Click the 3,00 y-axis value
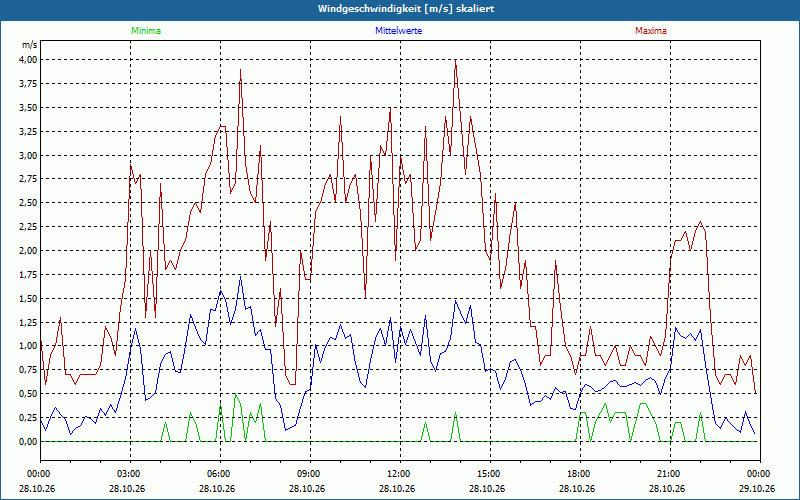This screenshot has height=500, width=800. pyautogui.click(x=28, y=156)
